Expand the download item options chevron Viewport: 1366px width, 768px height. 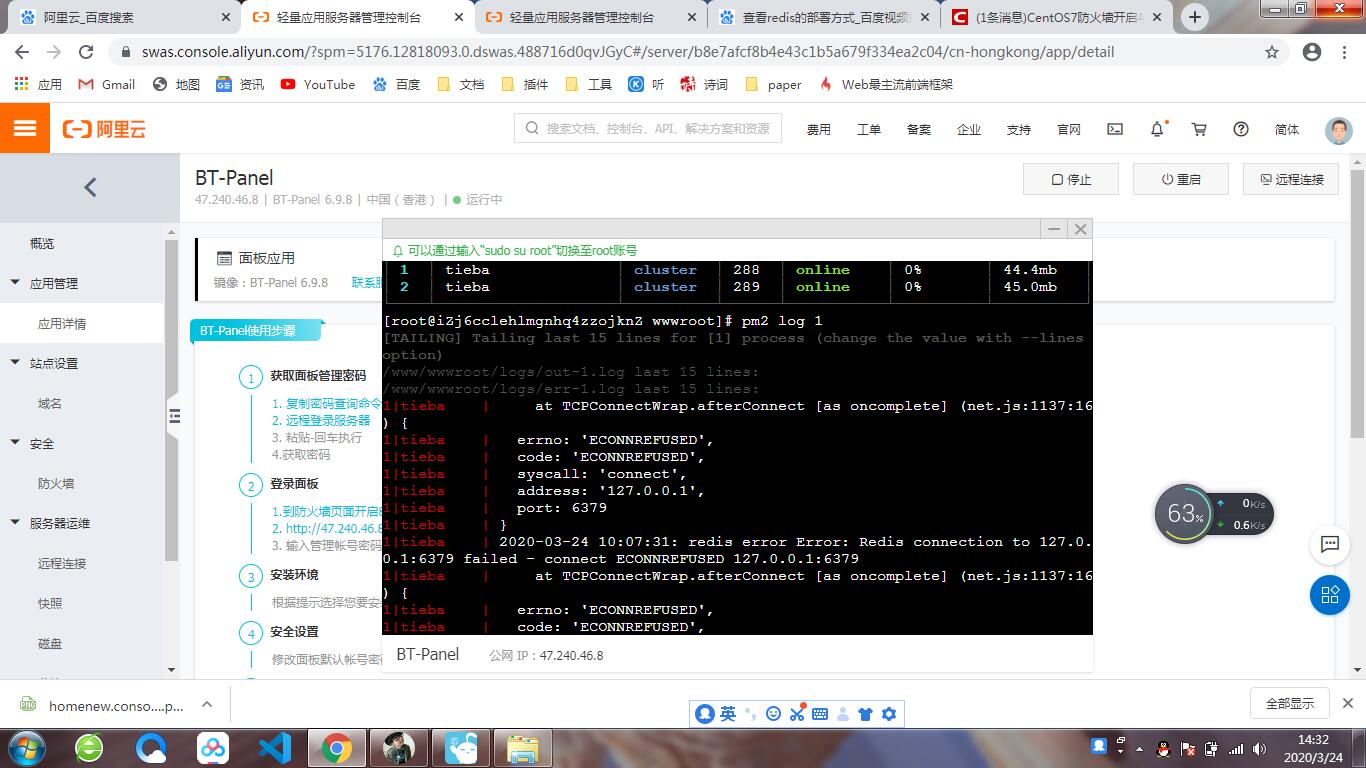(x=207, y=704)
